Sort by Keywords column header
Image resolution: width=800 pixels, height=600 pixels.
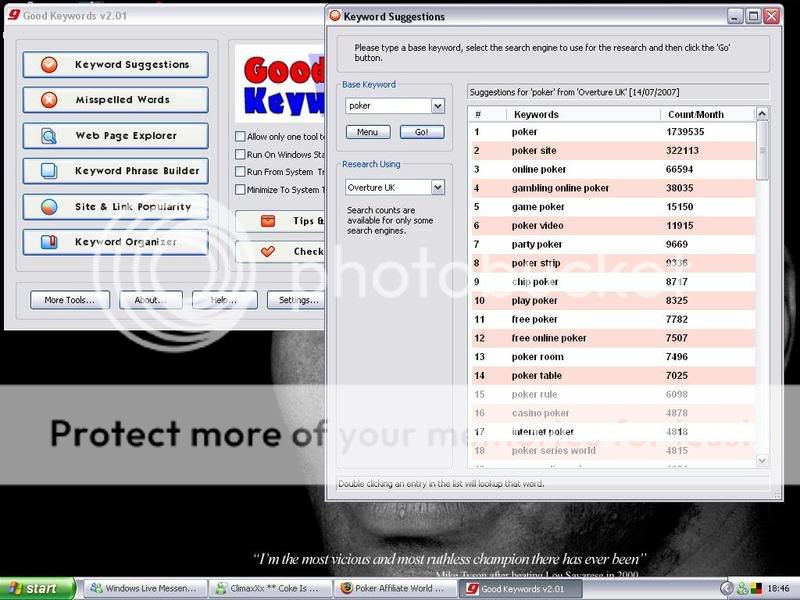(583, 114)
